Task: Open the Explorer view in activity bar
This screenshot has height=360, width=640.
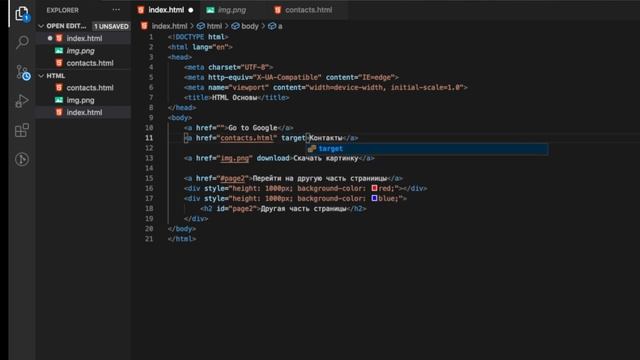Action: click(x=22, y=13)
